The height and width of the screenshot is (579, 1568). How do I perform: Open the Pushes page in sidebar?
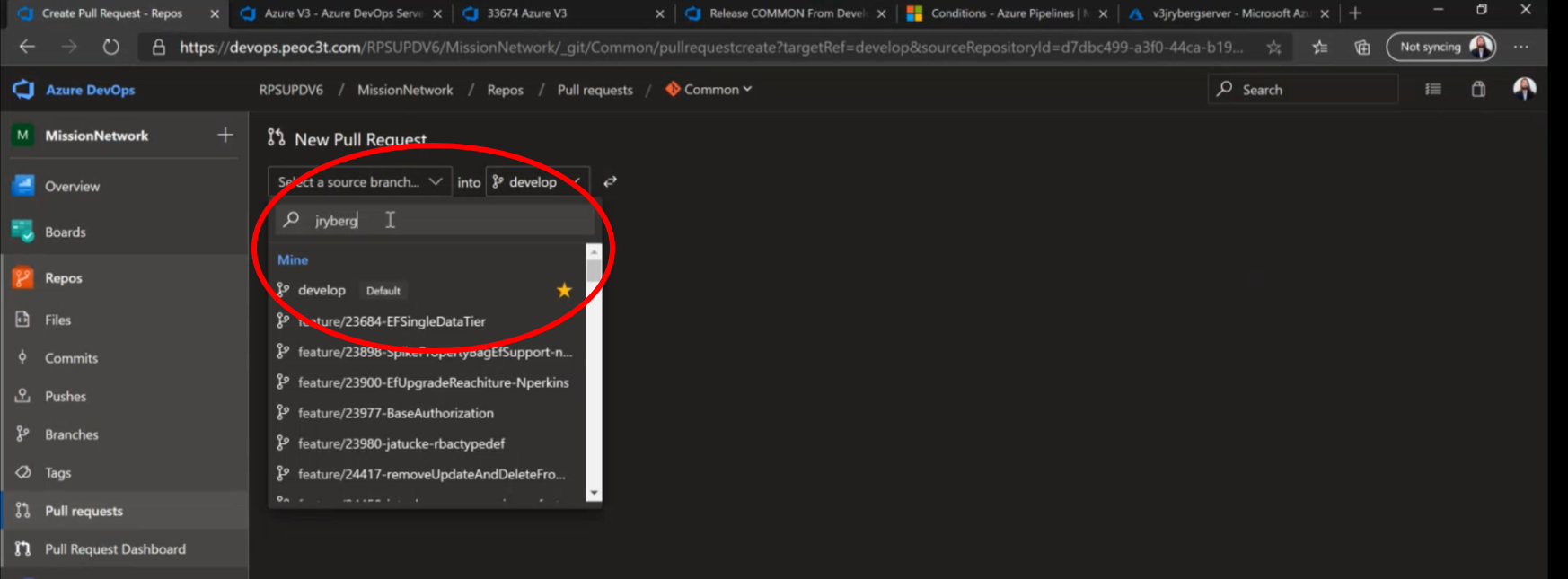click(66, 396)
